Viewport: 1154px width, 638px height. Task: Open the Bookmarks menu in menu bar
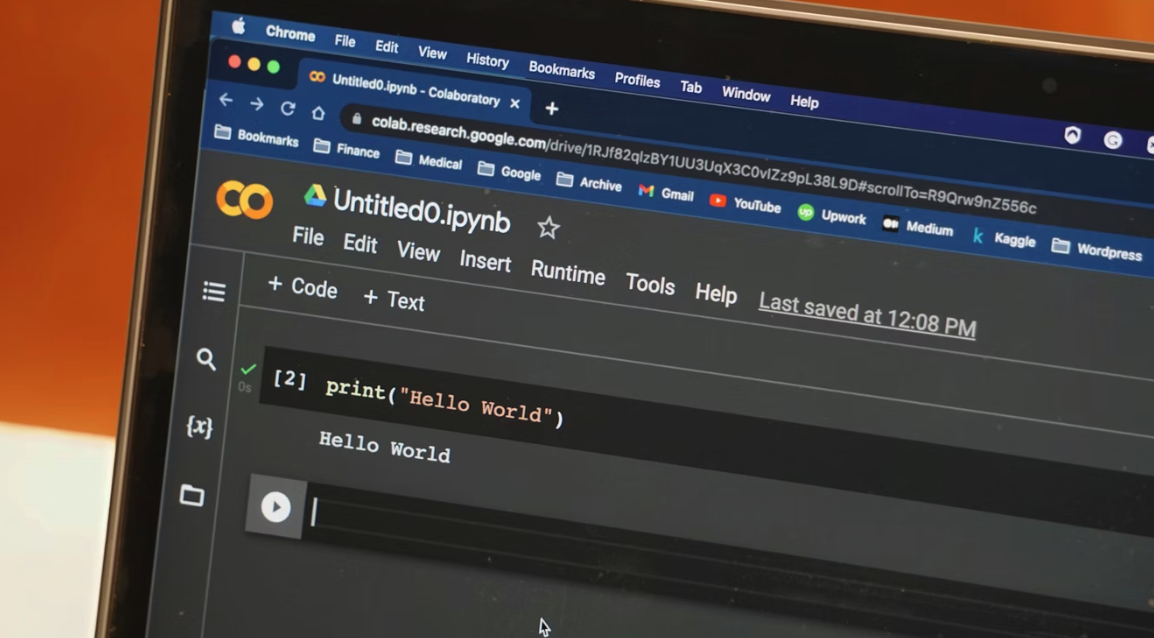(562, 71)
